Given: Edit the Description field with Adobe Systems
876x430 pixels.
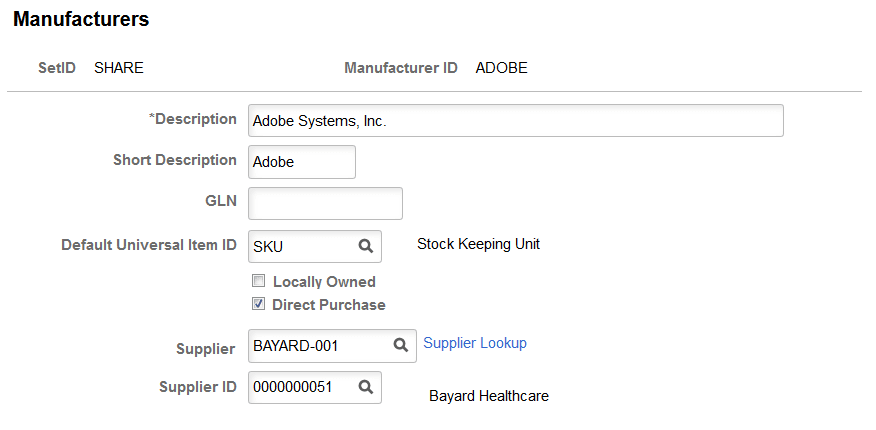Looking at the screenshot, I should tap(516, 121).
